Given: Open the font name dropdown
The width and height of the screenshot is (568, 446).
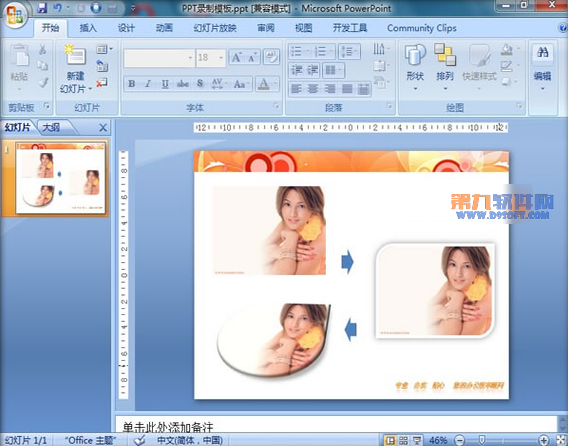Looking at the screenshot, I should click(191, 58).
